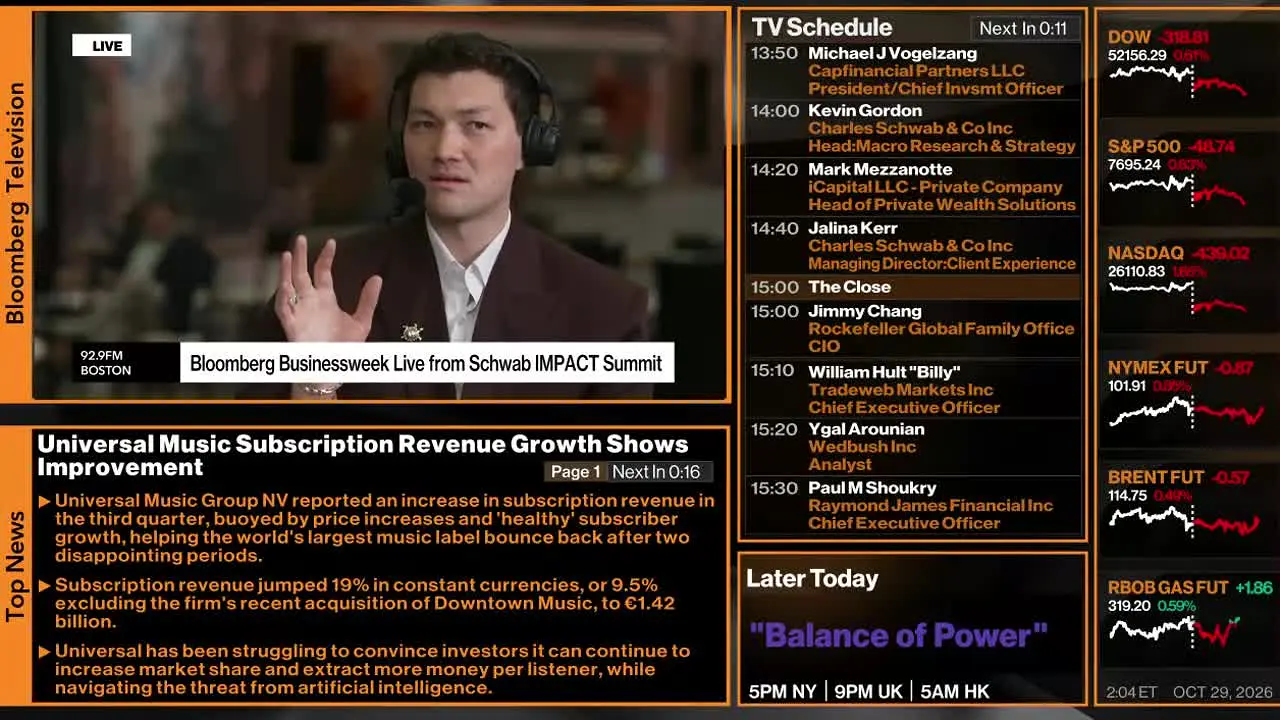Viewport: 1280px width, 720px height.
Task: Click the BRENT FUT price 114.75
Action: pyautogui.click(x=1128, y=495)
